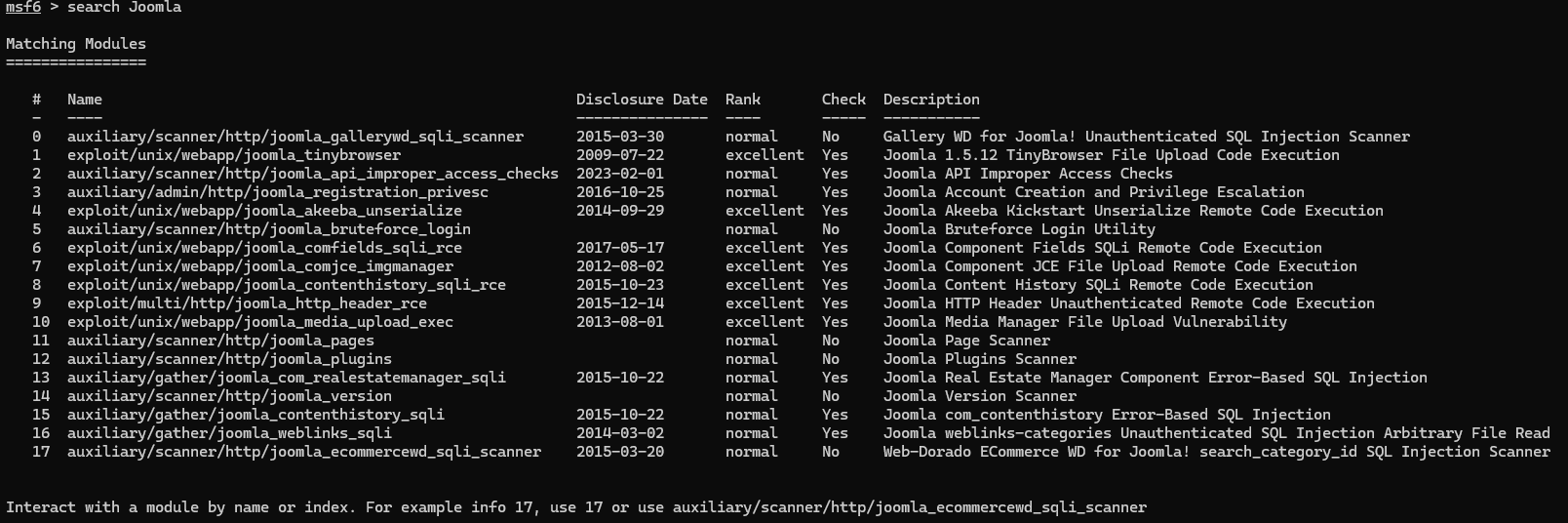Click the Disclosure Date column header

coord(642,100)
